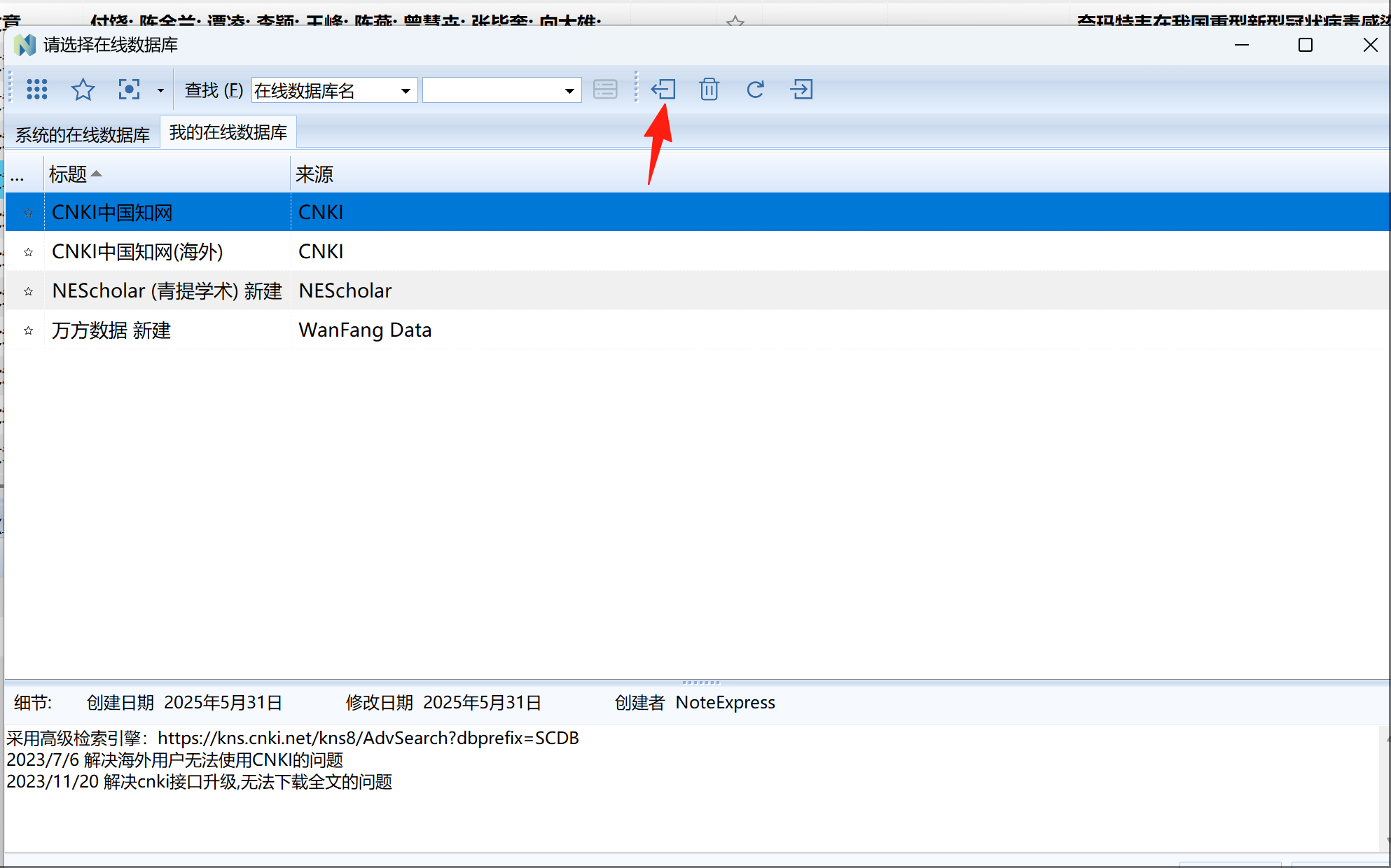Click the detail pane splitter handle
Image resolution: width=1391 pixels, height=868 pixels.
tap(700, 682)
